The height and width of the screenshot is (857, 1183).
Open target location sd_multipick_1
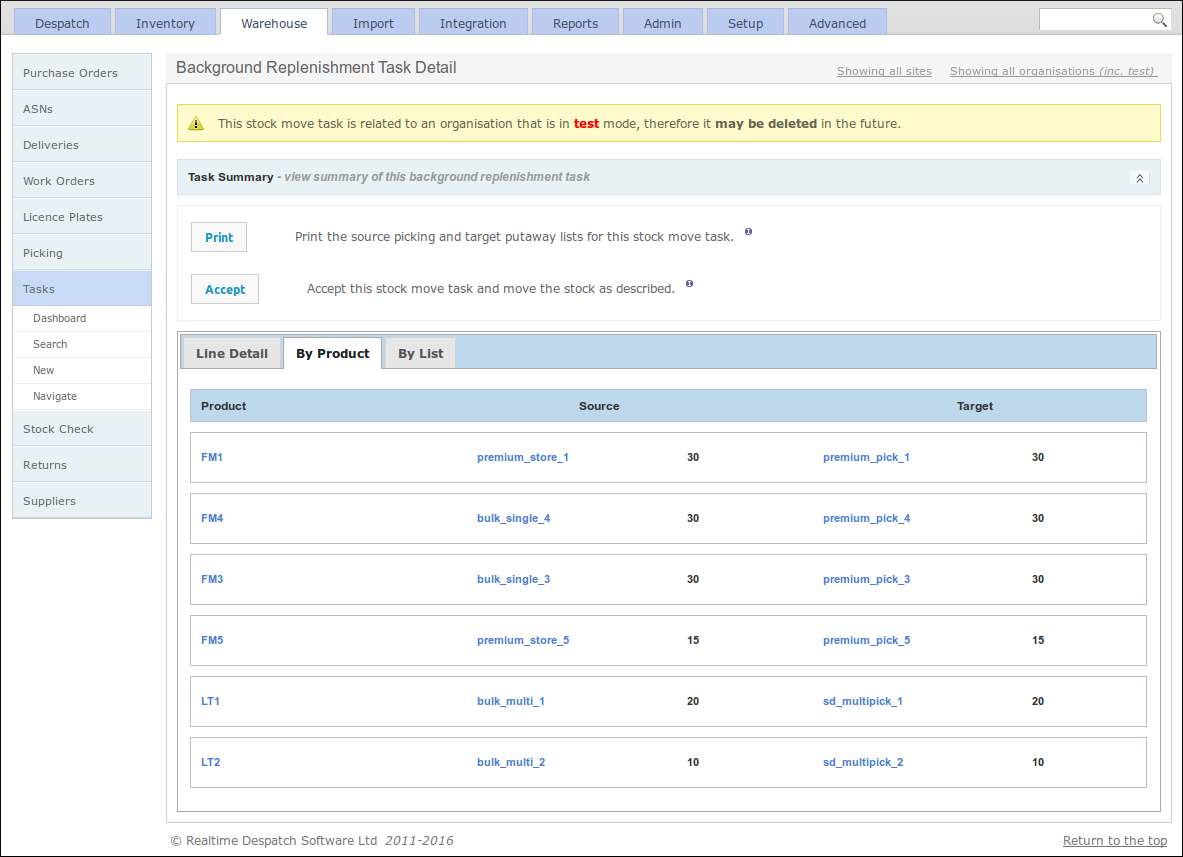pyautogui.click(x=863, y=702)
